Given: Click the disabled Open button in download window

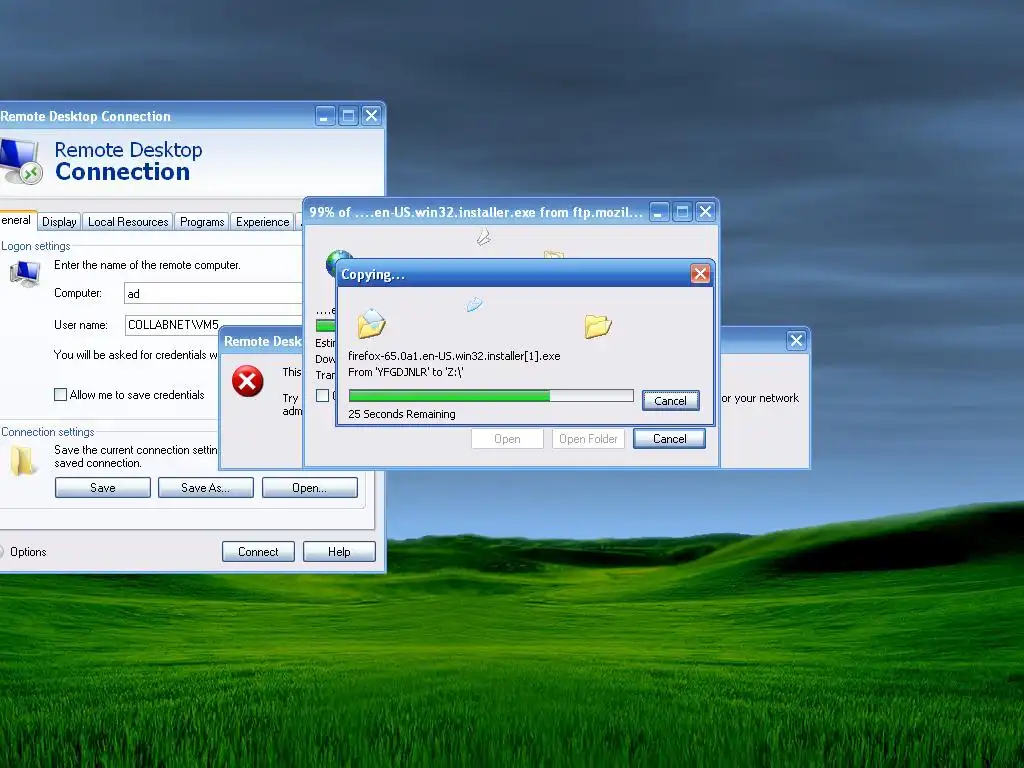Looking at the screenshot, I should [x=507, y=439].
